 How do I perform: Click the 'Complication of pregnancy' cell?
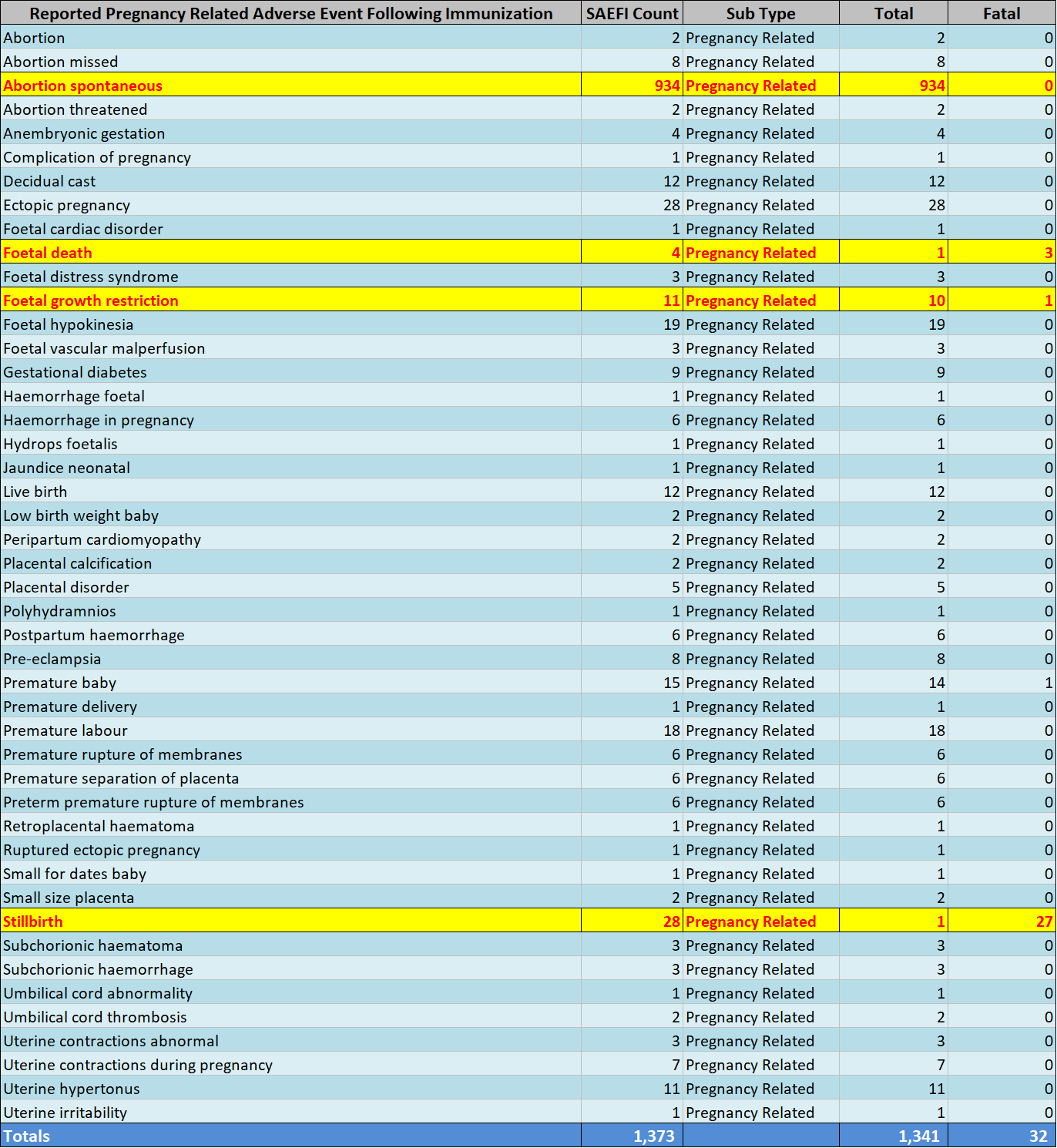coord(290,157)
